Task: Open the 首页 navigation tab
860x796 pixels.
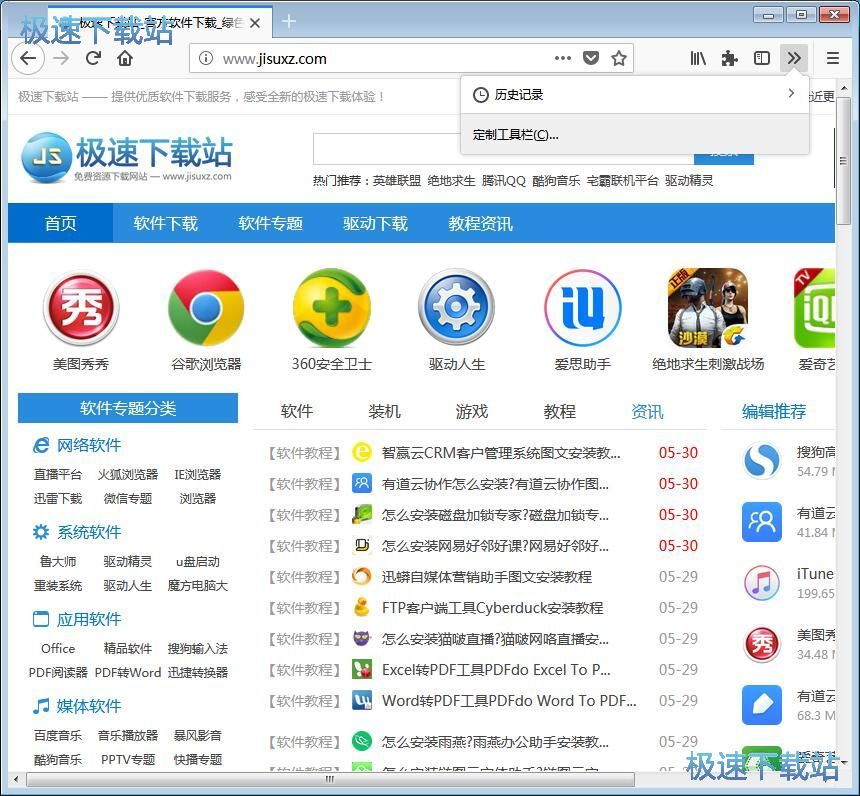Action: point(60,223)
